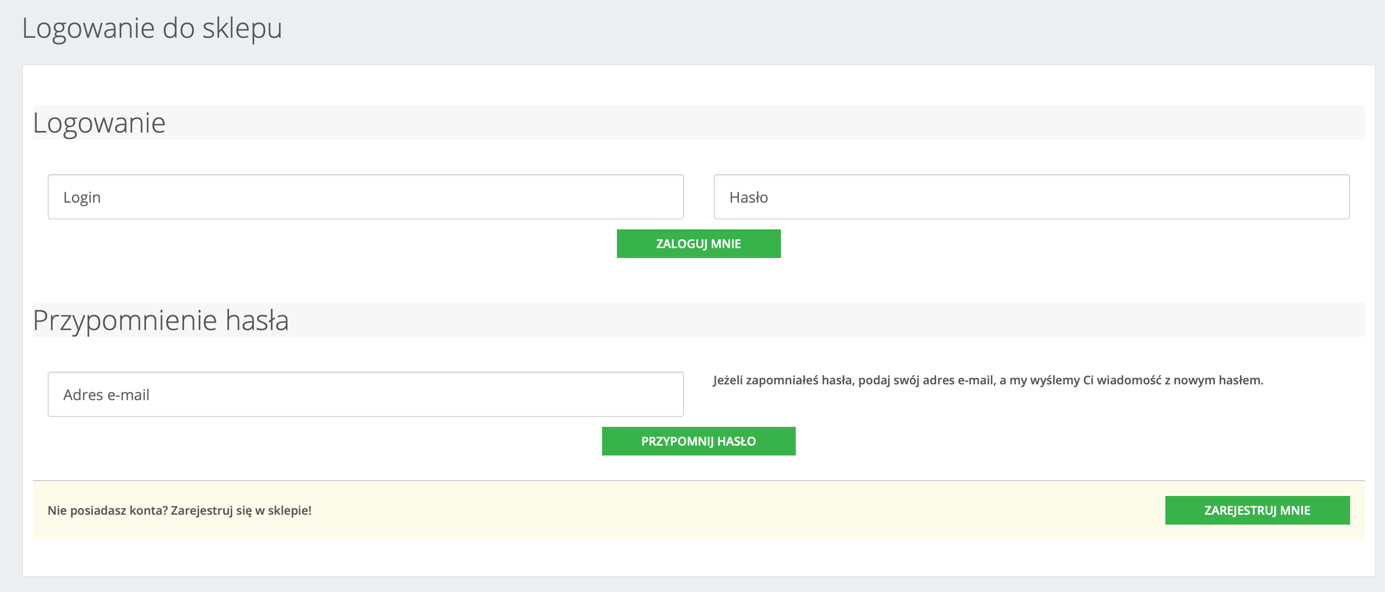Click the green ZALOGUJ MNIE button
The image size is (1385, 592).
coord(699,244)
